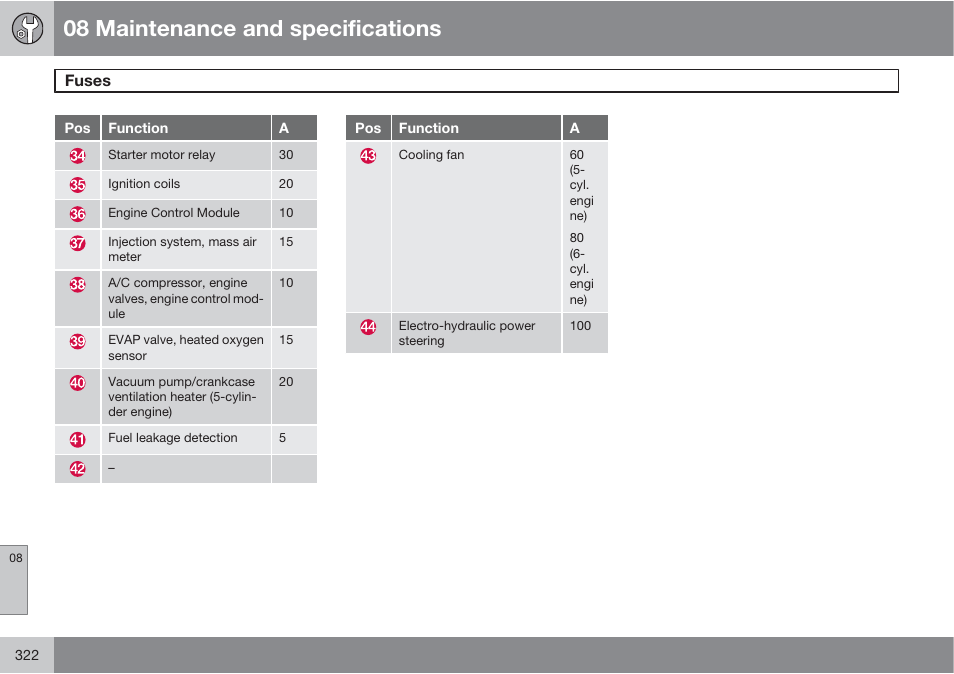
Task: Click the red fuse position 40 badge
Action: coord(77,383)
